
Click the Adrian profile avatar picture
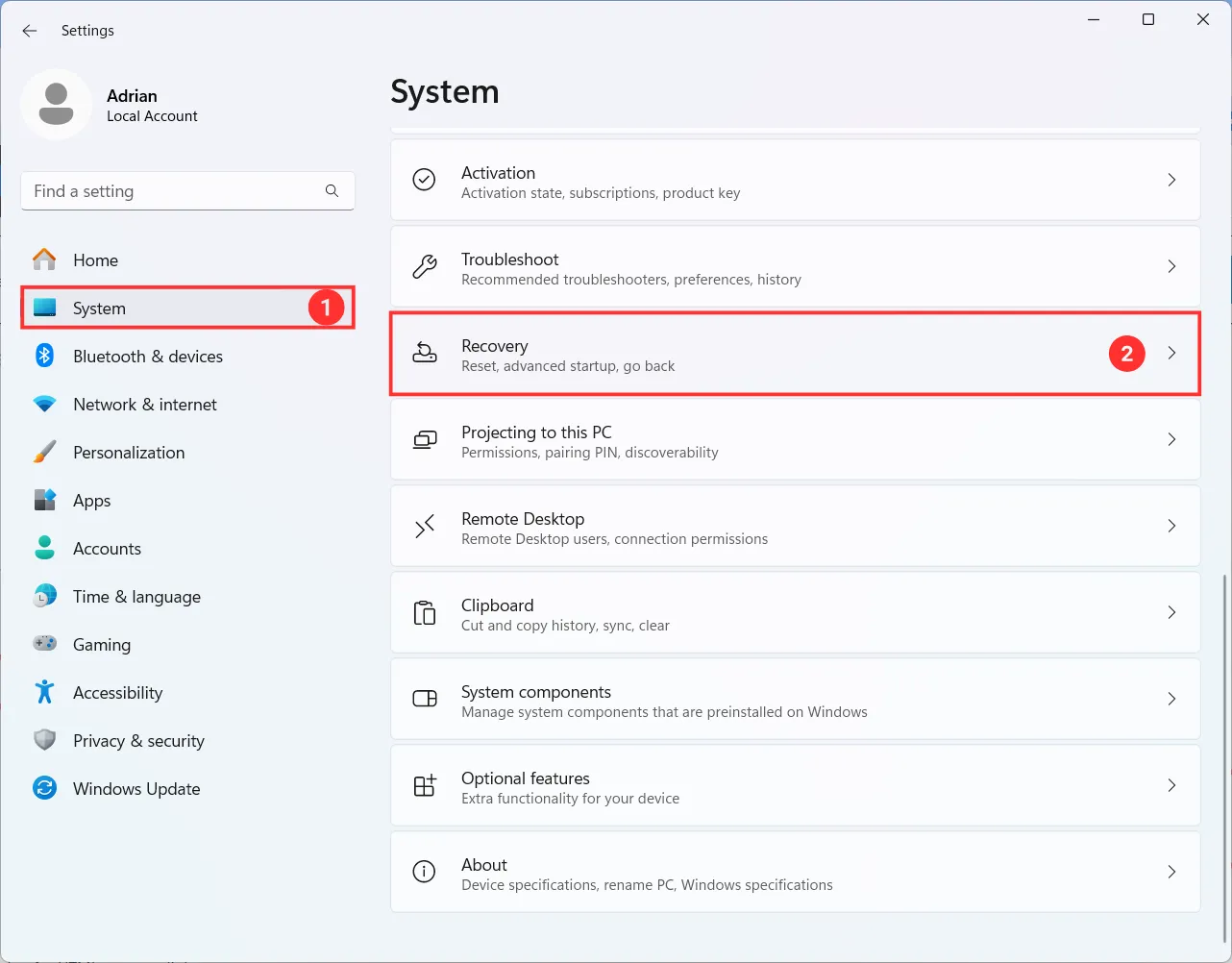click(x=57, y=105)
